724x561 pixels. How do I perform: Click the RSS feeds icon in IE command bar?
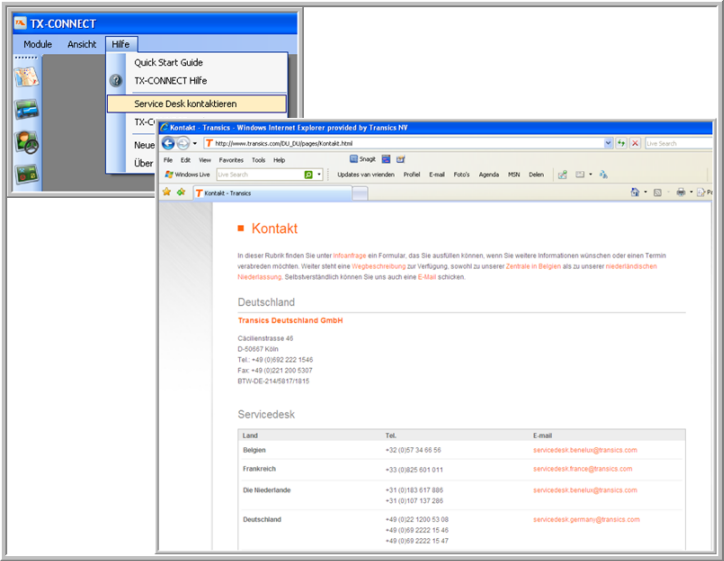point(658,192)
